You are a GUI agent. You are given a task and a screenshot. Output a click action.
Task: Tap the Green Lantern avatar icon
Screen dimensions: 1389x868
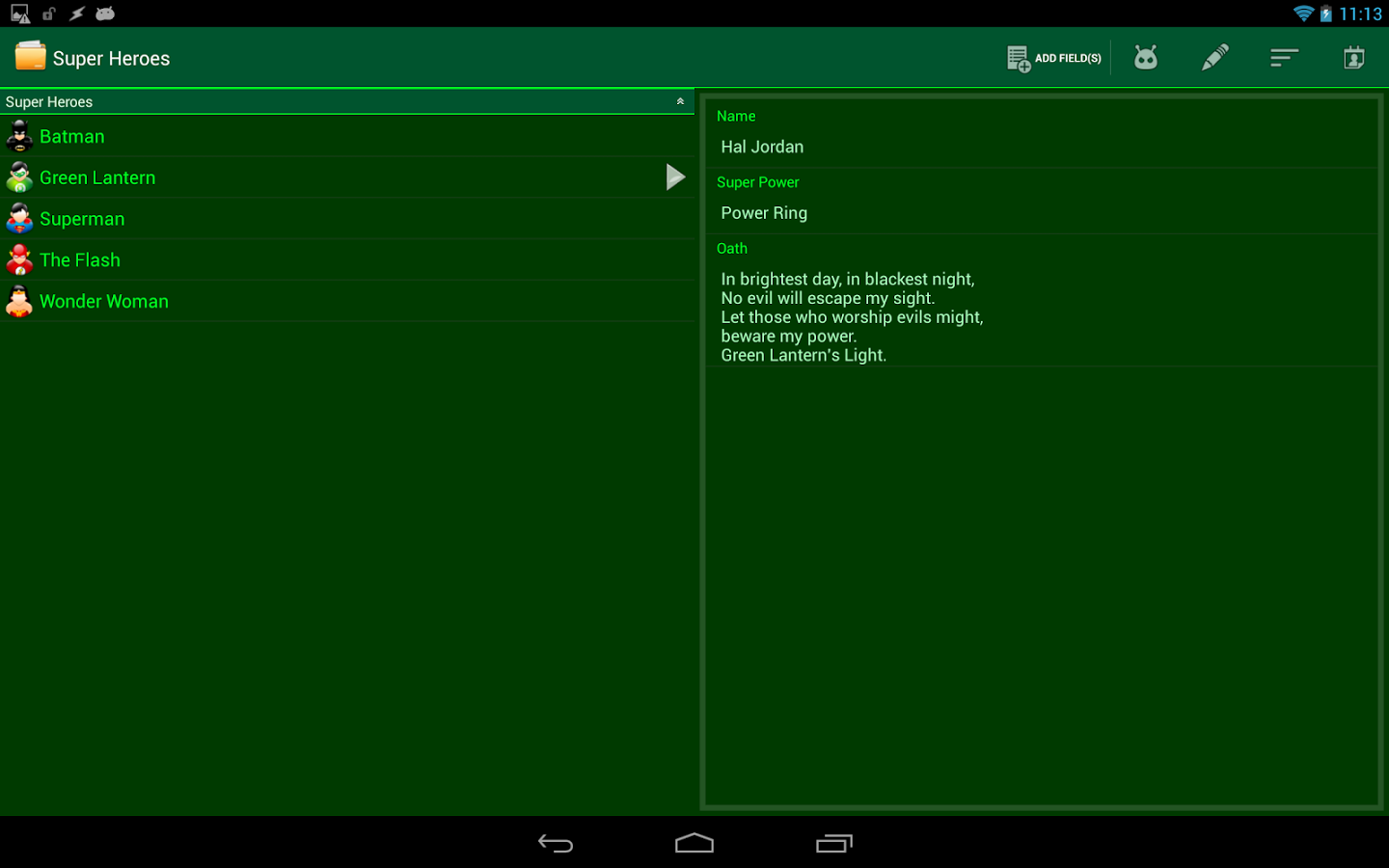click(x=19, y=176)
